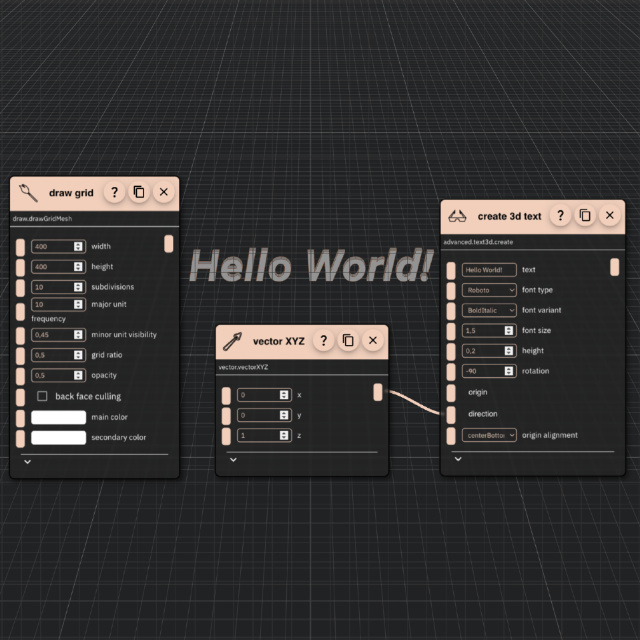Click the draw grid title text
The image size is (640, 640).
coord(71,193)
